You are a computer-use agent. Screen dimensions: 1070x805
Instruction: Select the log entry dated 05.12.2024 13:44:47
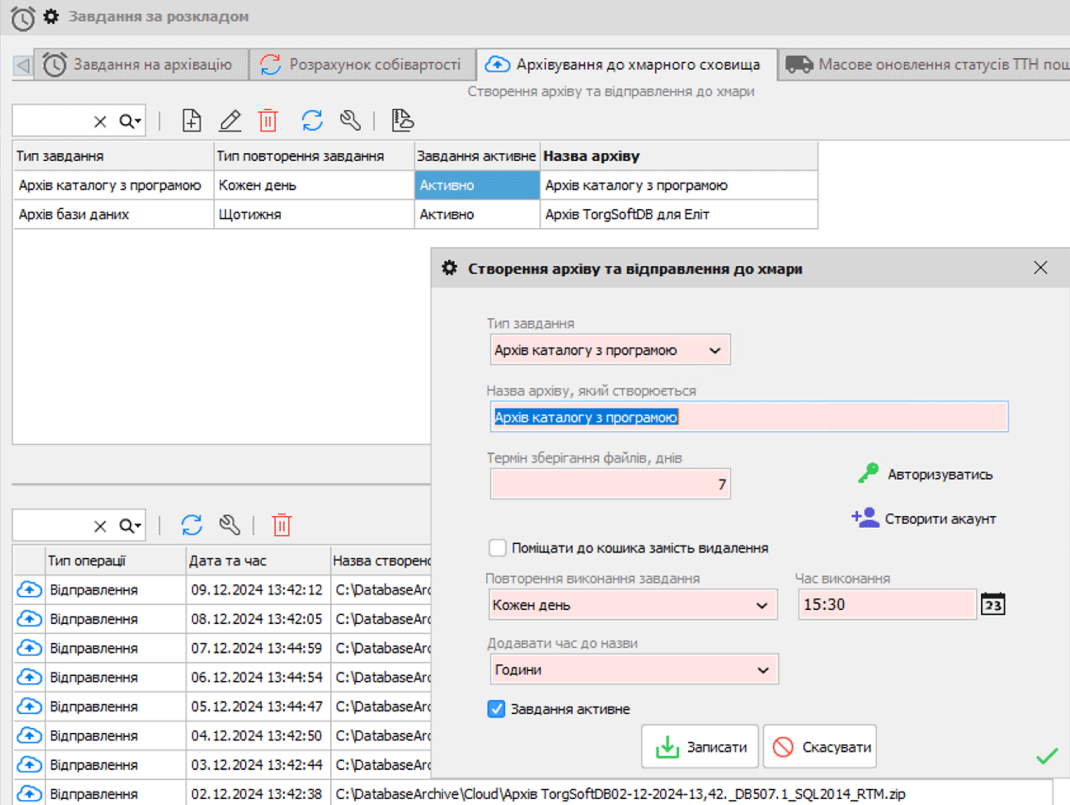[222, 707]
